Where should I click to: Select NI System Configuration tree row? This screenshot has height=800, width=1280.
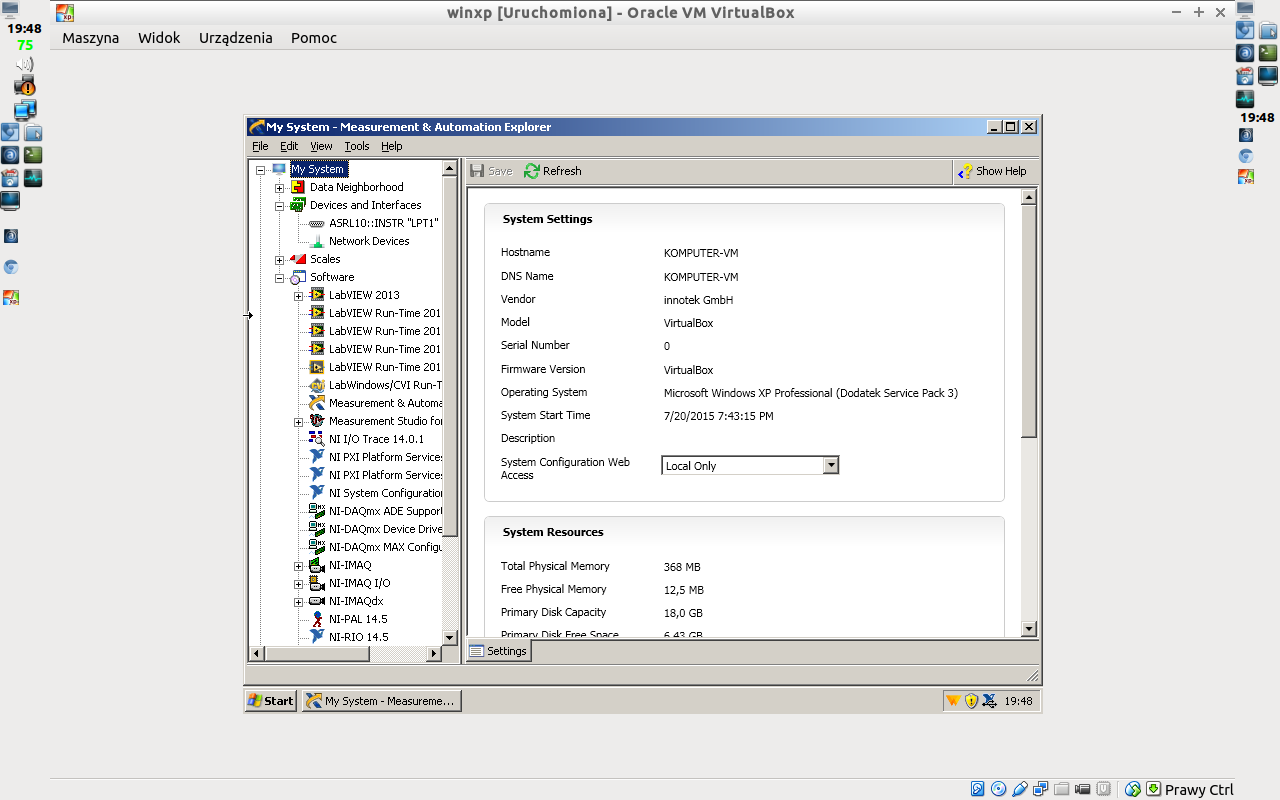click(x=375, y=493)
